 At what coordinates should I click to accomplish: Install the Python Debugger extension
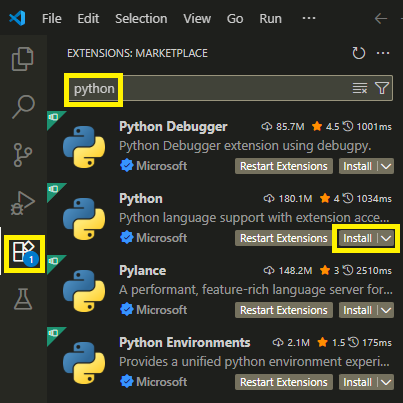pyautogui.click(x=358, y=166)
